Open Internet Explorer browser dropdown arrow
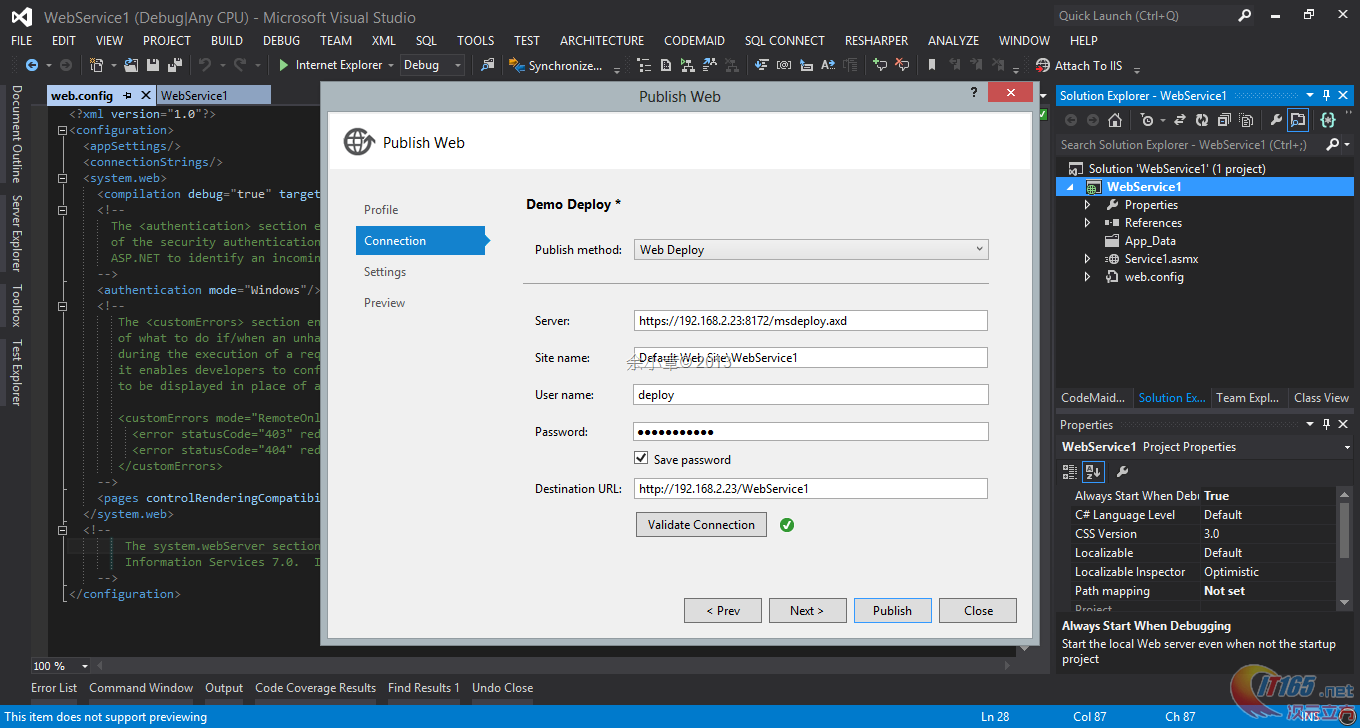The width and height of the screenshot is (1360, 728). (391, 65)
